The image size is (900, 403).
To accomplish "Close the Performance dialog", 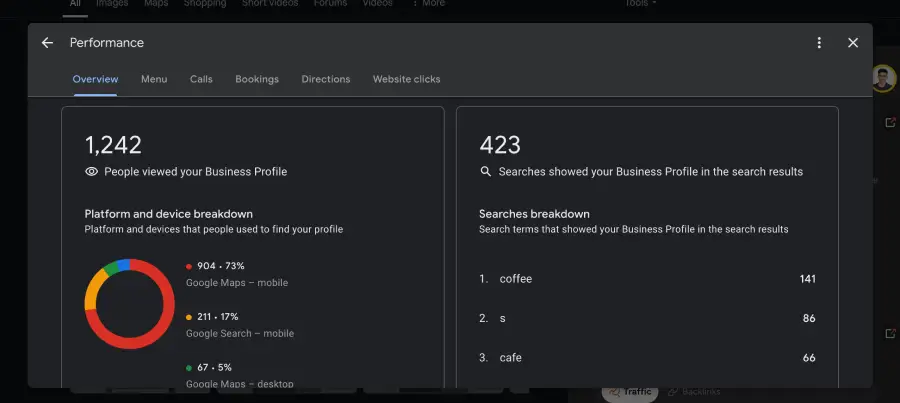I will tap(853, 42).
